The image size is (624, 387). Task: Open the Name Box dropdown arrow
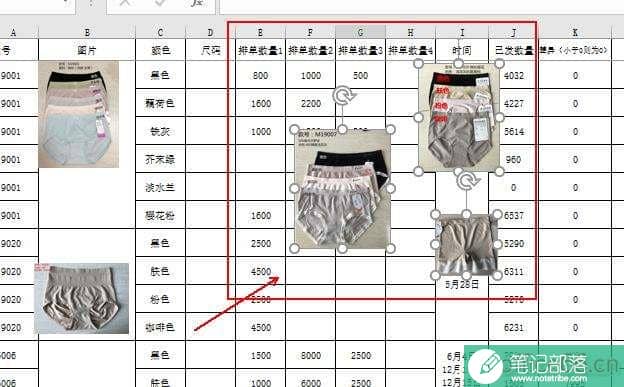click(x=68, y=3)
